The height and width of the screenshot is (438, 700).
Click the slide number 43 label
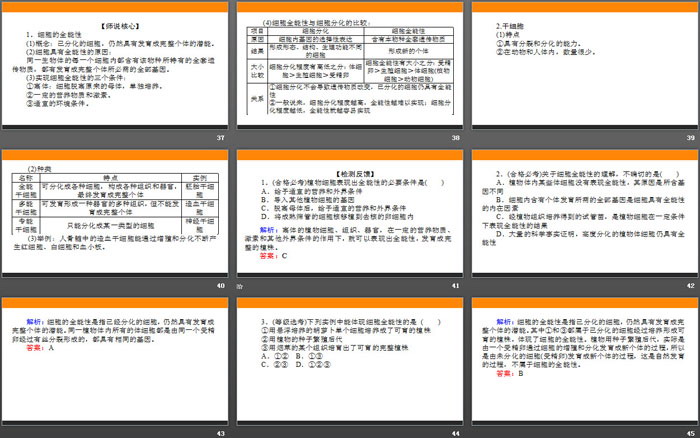point(219,432)
